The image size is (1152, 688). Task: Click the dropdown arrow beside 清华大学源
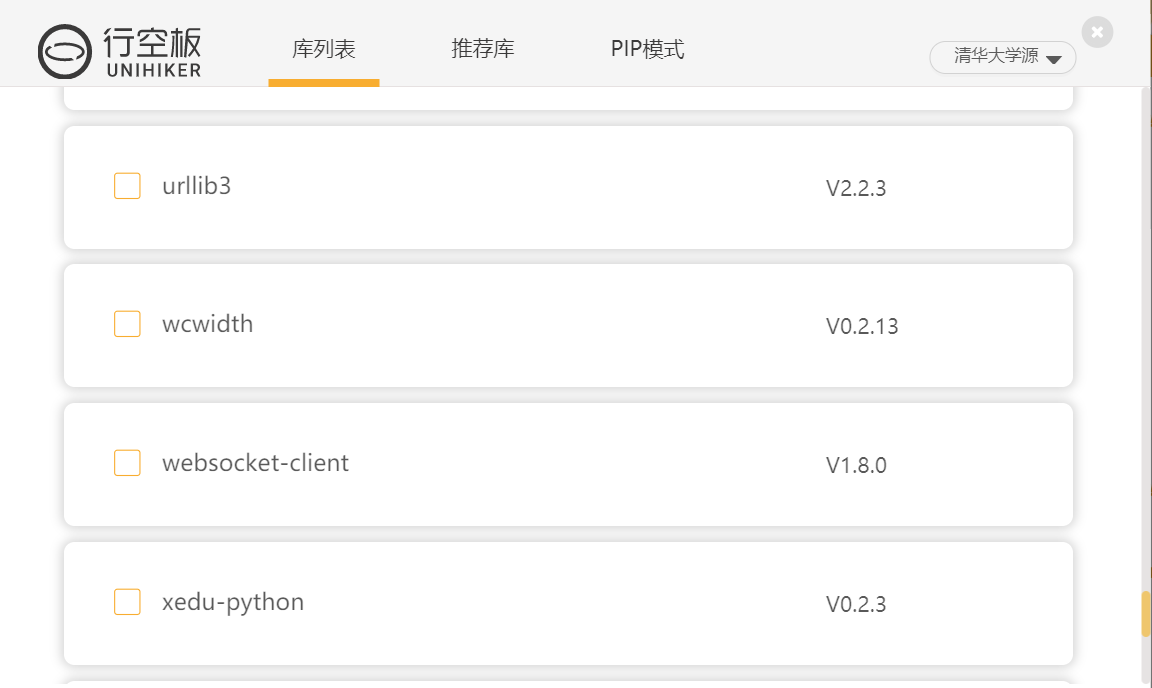(x=1054, y=60)
